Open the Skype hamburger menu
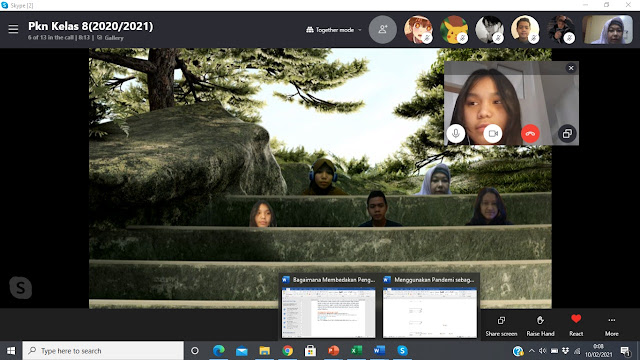This screenshot has height=360, width=640. [13, 29]
